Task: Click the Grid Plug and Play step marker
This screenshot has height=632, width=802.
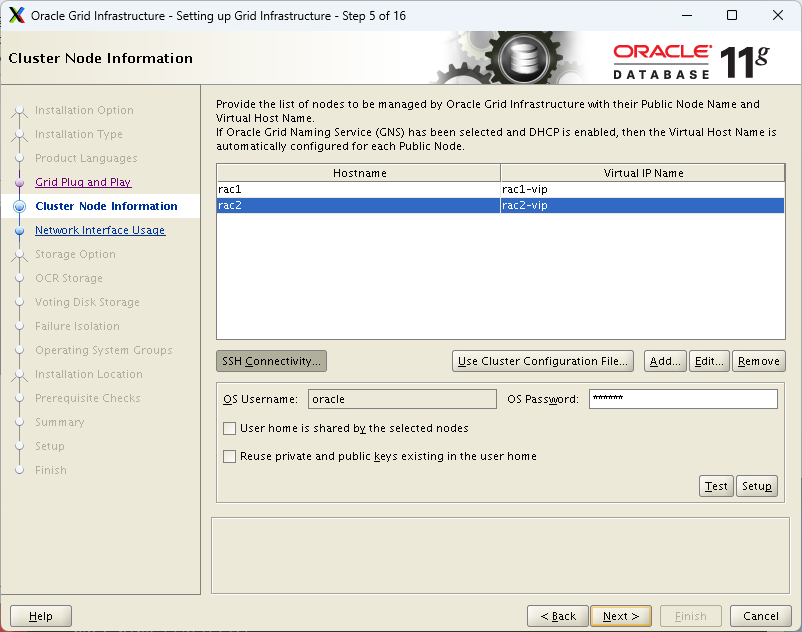Action: pyautogui.click(x=19, y=183)
